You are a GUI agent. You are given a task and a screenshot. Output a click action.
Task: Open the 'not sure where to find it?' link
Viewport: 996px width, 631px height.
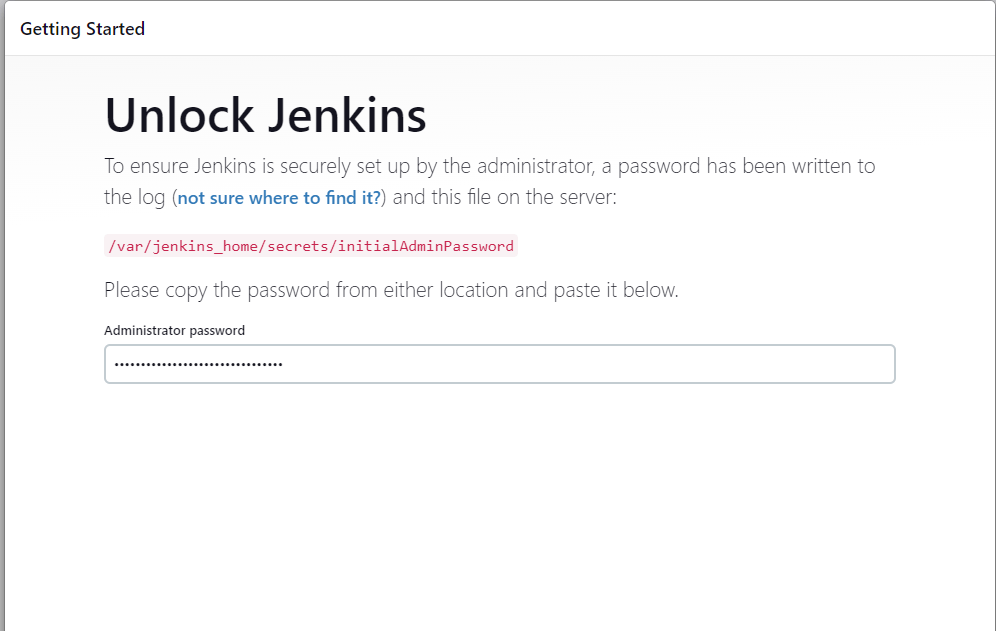coord(279,198)
